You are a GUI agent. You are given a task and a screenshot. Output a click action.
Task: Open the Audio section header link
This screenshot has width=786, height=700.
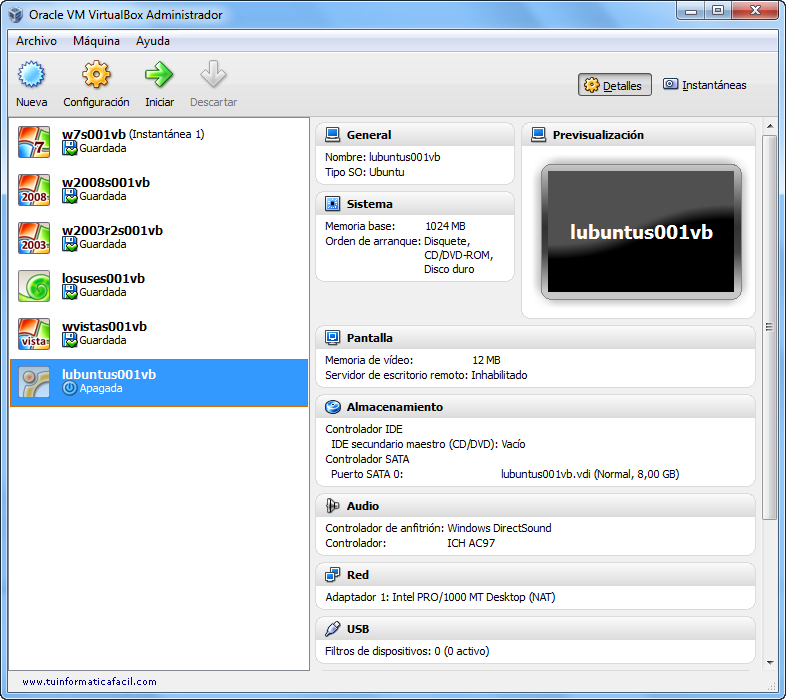coord(362,506)
